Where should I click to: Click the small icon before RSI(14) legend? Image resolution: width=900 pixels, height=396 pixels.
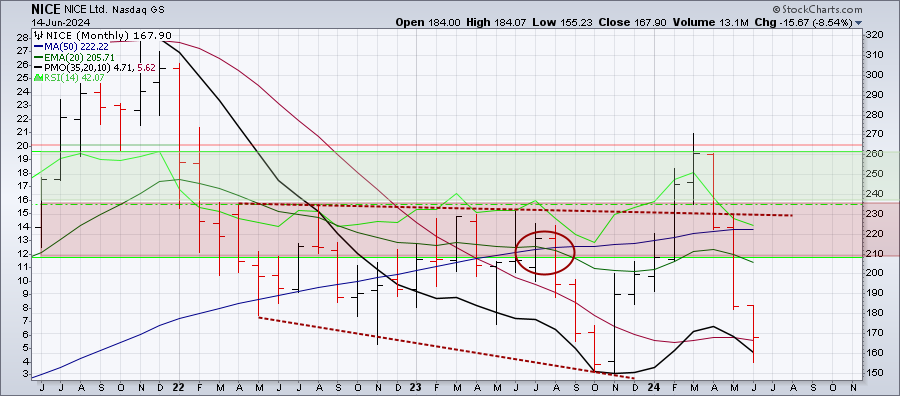click(38, 78)
